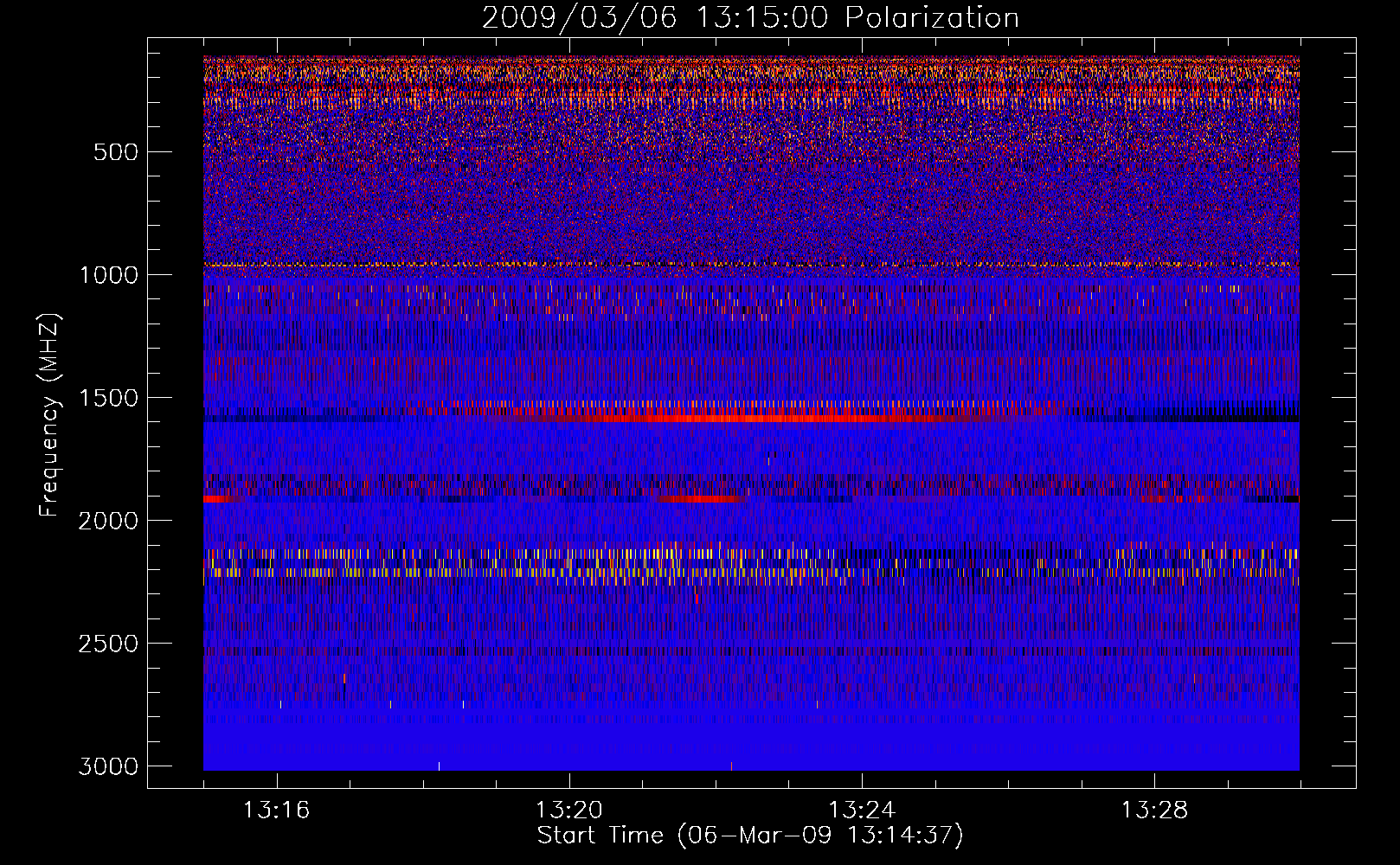The height and width of the screenshot is (865, 1400).
Task: Select the 2000 frequency tick label
Action: point(108,521)
